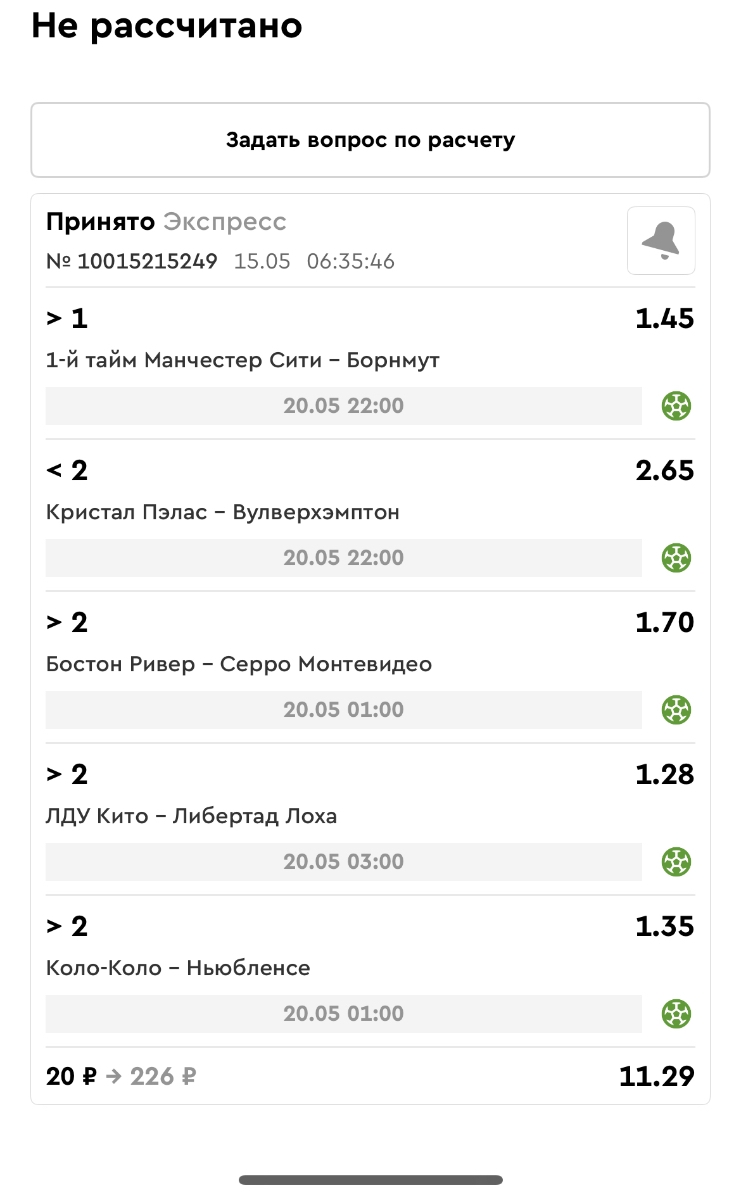The width and height of the screenshot is (741, 1200).
Task: Open the ЛДУ Кито – Либертад Лоха event
Action: (x=191, y=816)
